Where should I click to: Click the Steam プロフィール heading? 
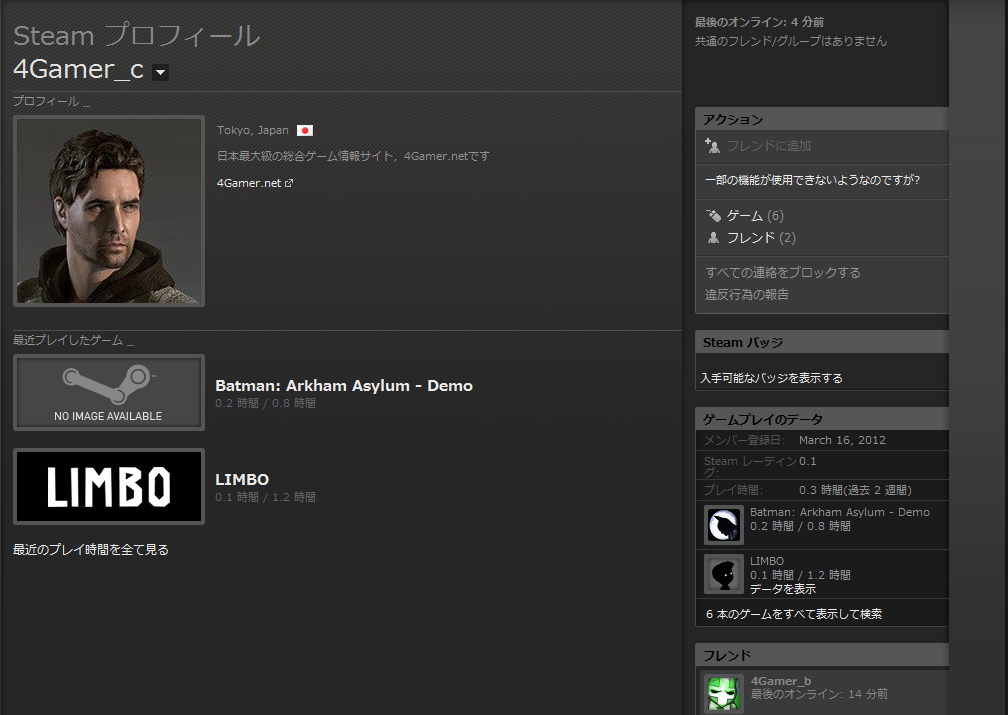(136, 35)
